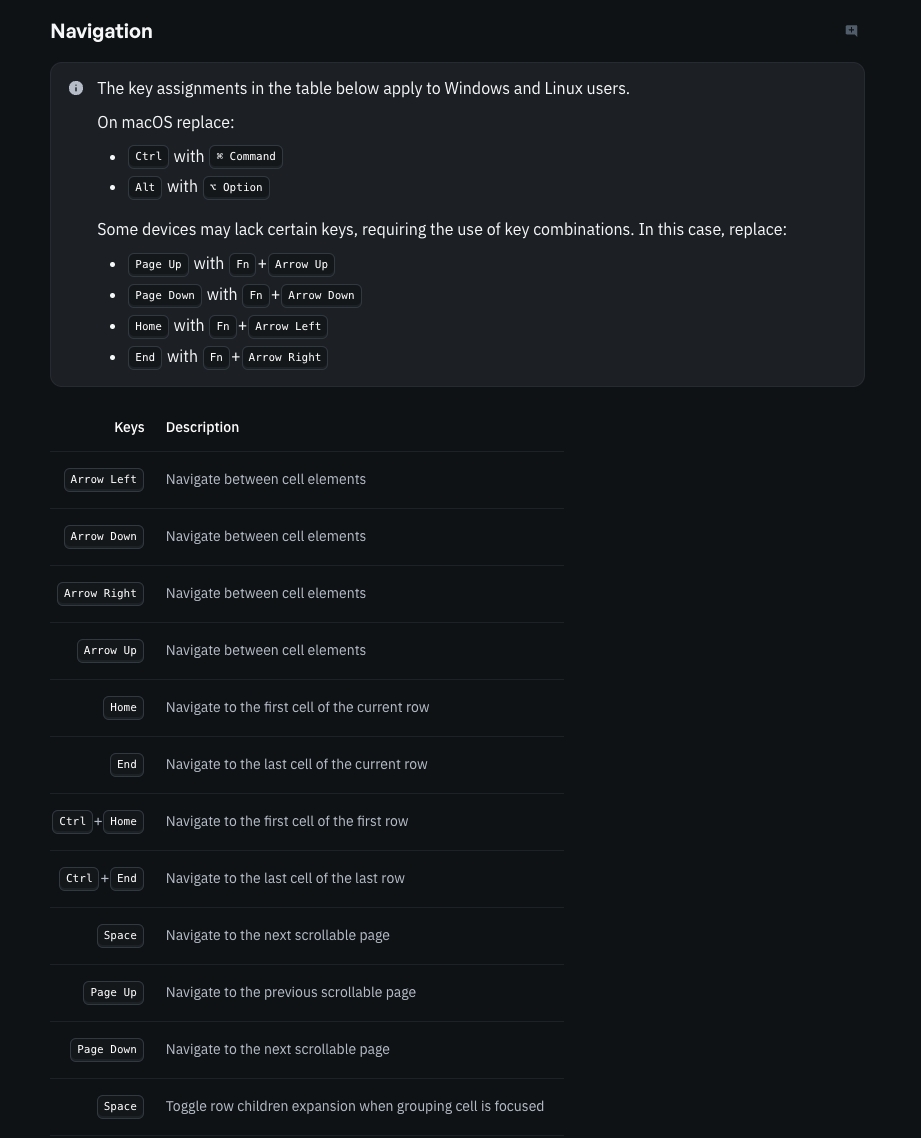Click the Arrow Down key badge in the note
The image size is (921, 1138).
pos(321,296)
